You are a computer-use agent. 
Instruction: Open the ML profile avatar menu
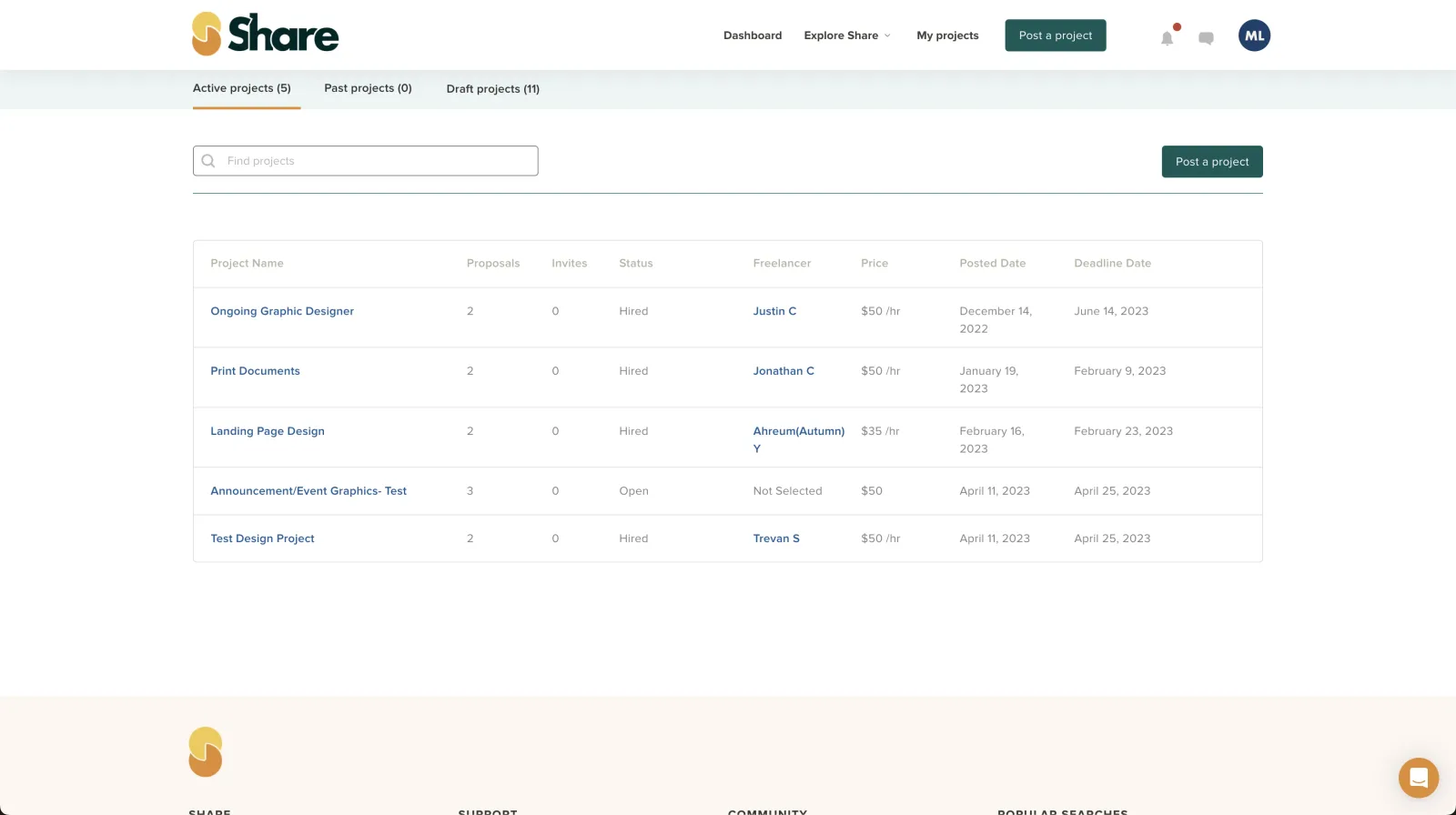coord(1254,35)
